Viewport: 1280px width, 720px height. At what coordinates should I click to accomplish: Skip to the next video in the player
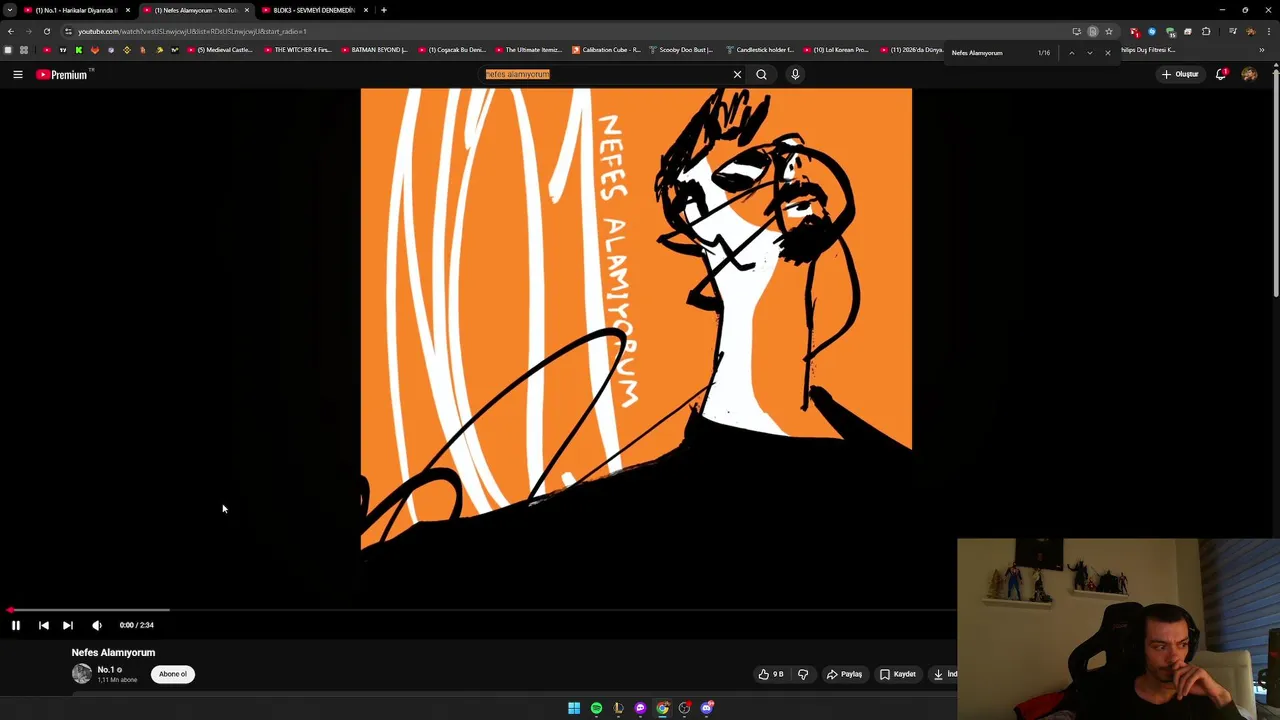[68, 625]
